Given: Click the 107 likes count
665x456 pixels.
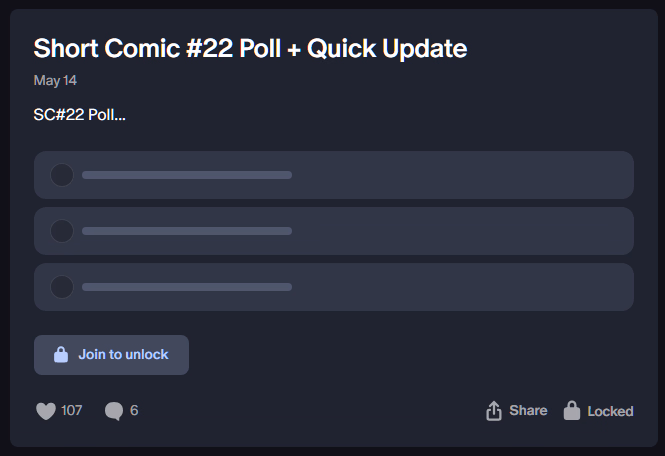Looking at the screenshot, I should [x=71, y=410].
